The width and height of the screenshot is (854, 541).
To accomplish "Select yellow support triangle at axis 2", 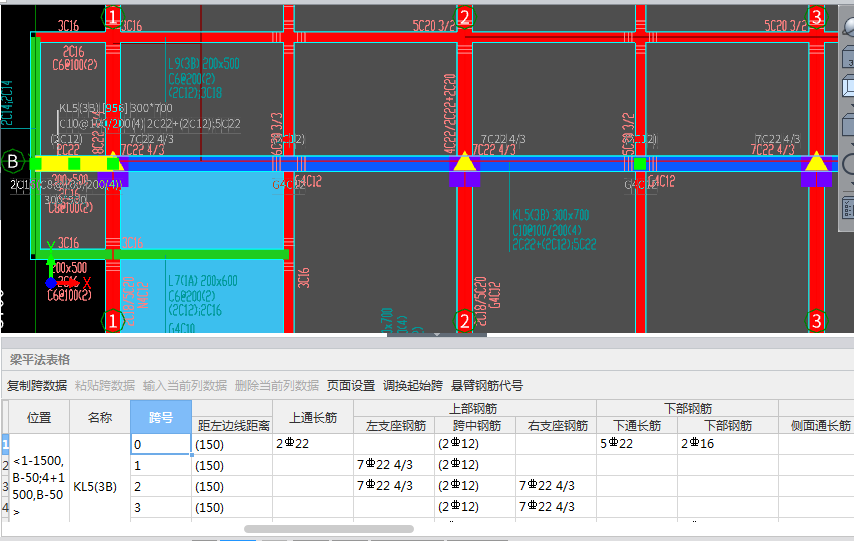I will [465, 162].
